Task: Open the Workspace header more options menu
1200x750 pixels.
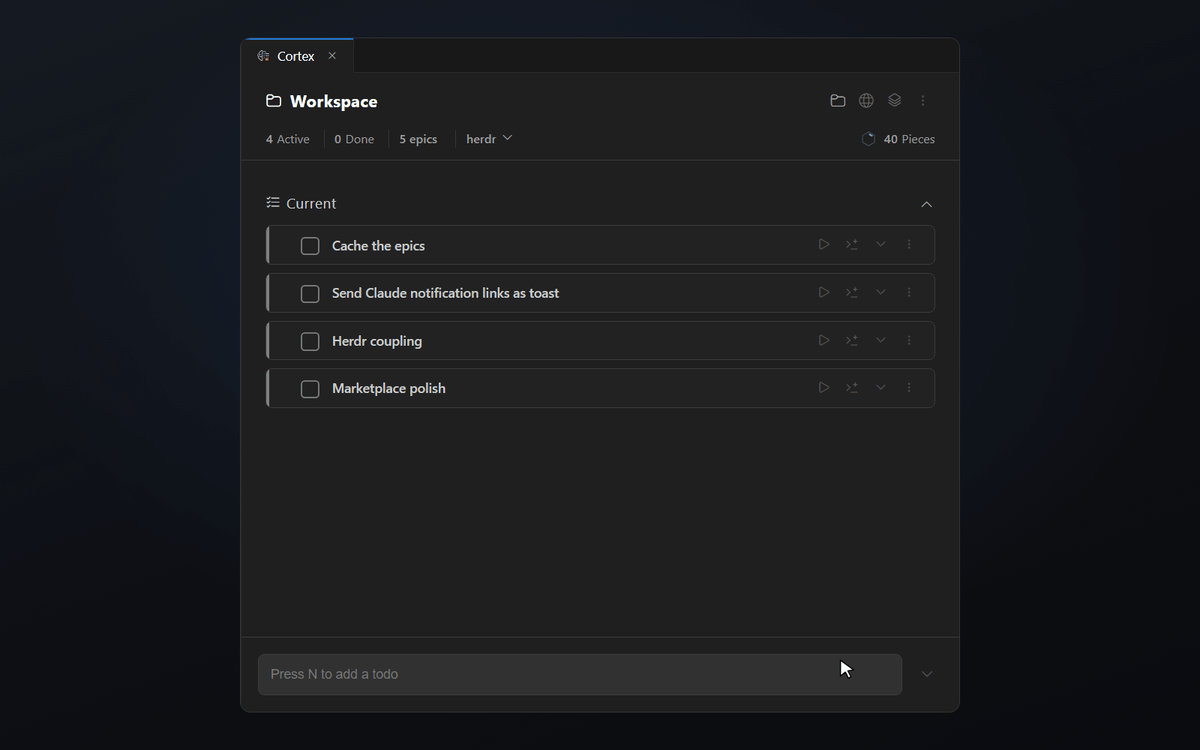Action: tap(923, 100)
